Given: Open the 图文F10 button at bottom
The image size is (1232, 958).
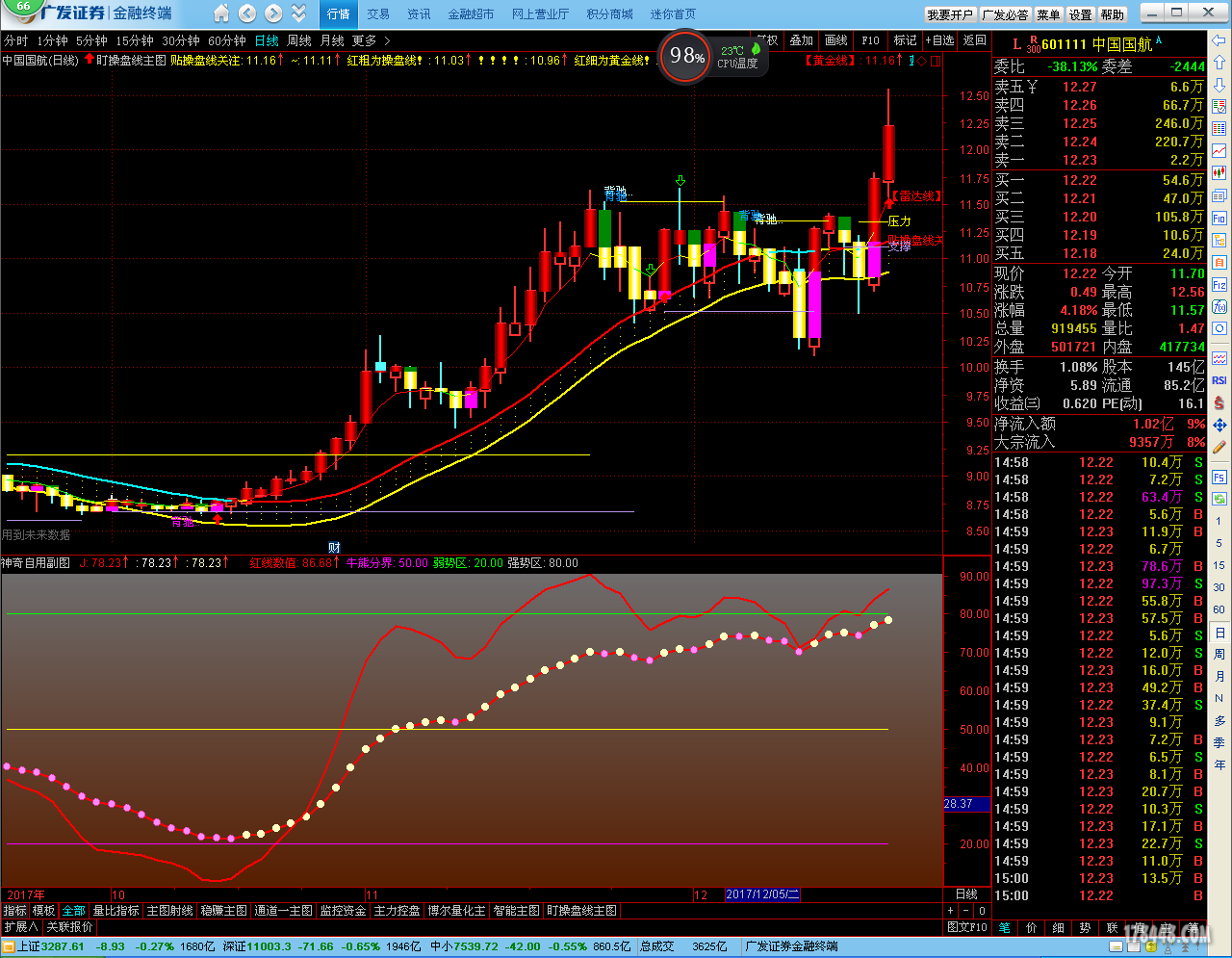Looking at the screenshot, I should click(x=966, y=927).
